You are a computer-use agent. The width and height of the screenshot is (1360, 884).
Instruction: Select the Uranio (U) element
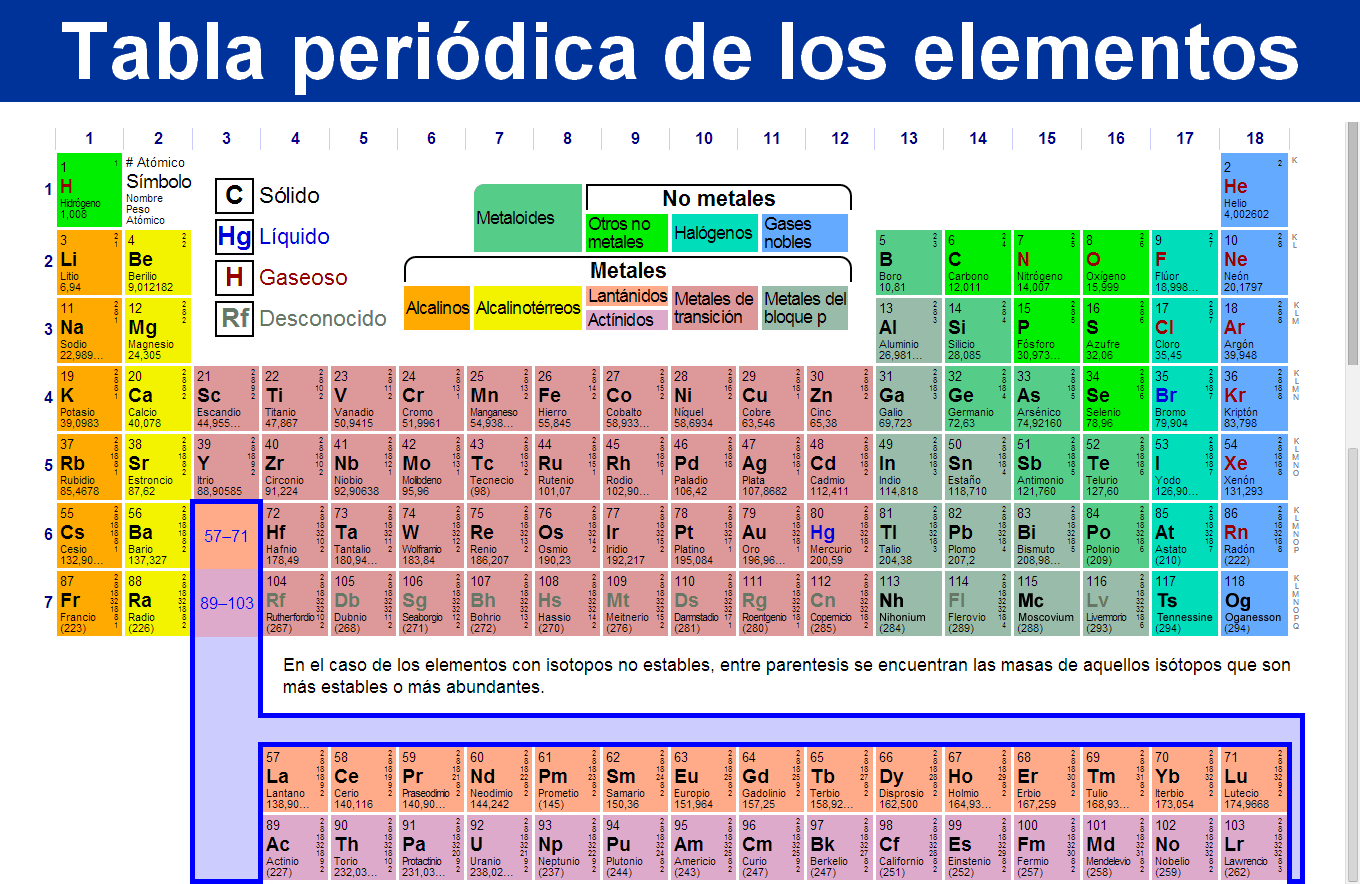[498, 847]
